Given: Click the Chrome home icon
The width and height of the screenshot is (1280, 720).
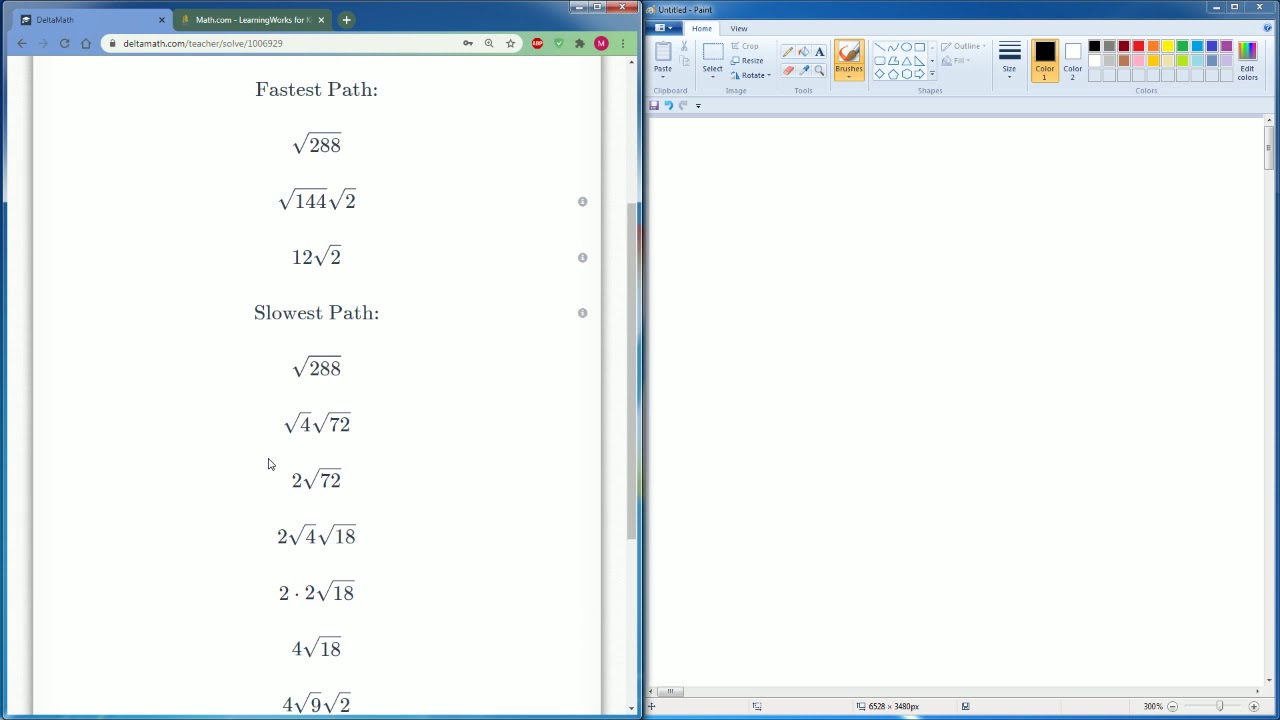Looking at the screenshot, I should (86, 43).
